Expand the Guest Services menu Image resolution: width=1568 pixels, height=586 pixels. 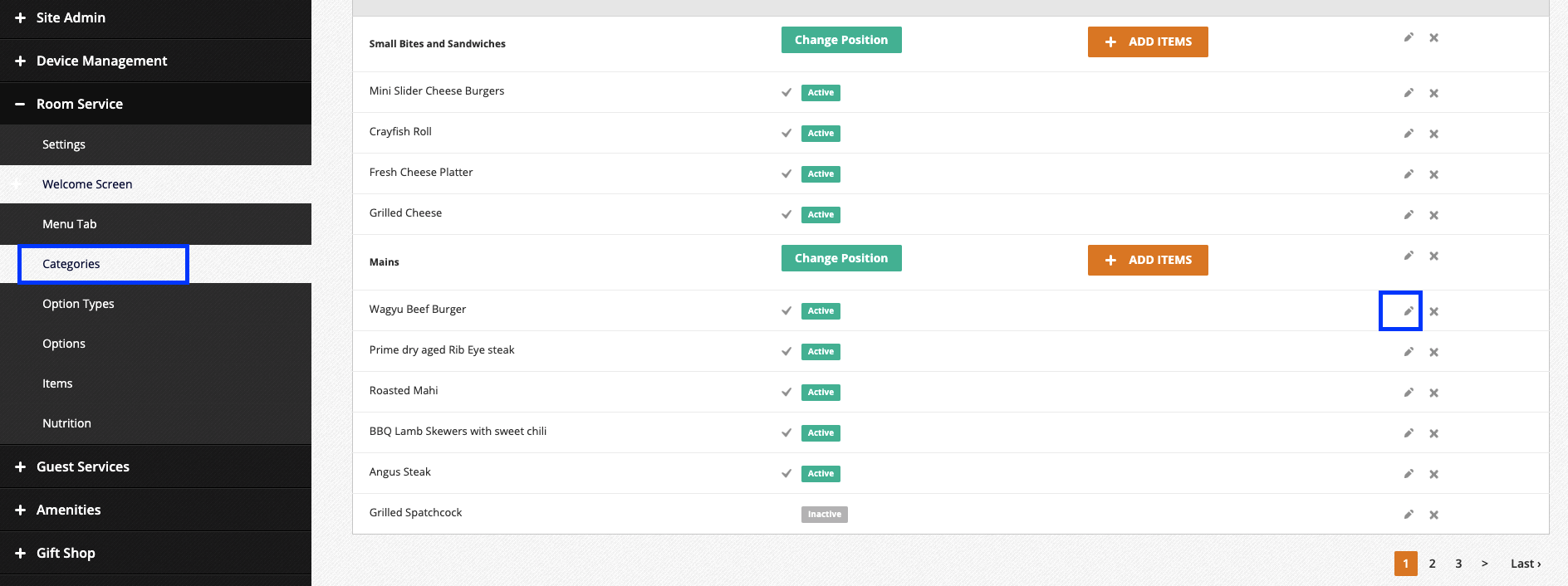82,466
